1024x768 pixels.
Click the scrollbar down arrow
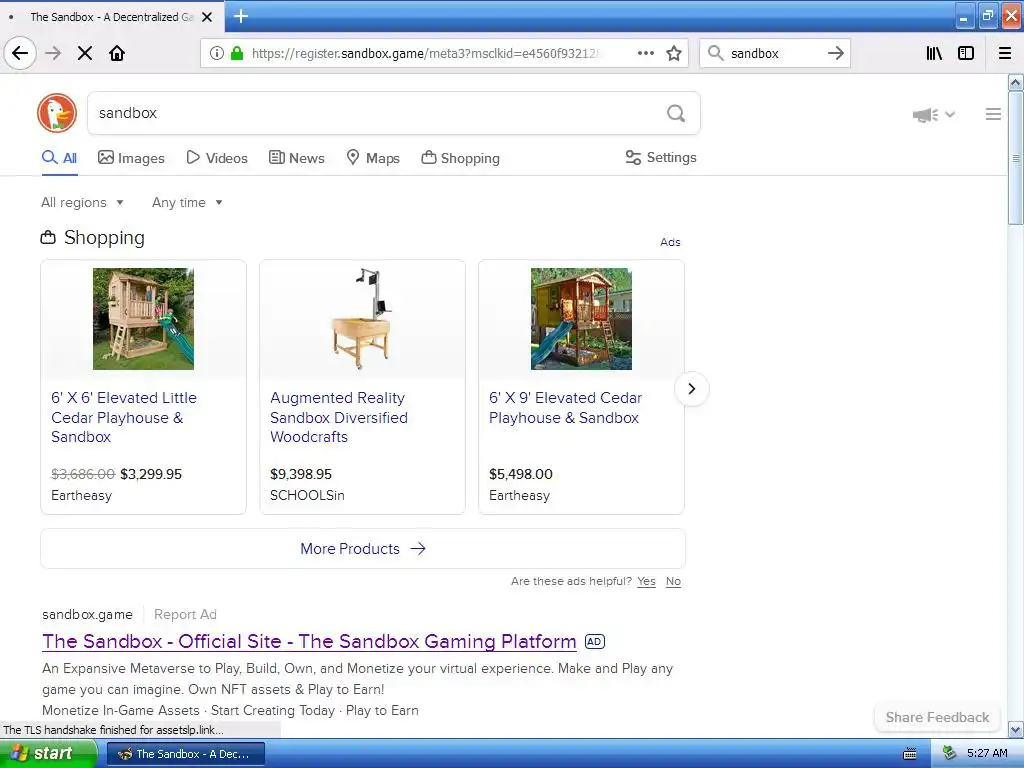pyautogui.click(x=1016, y=729)
